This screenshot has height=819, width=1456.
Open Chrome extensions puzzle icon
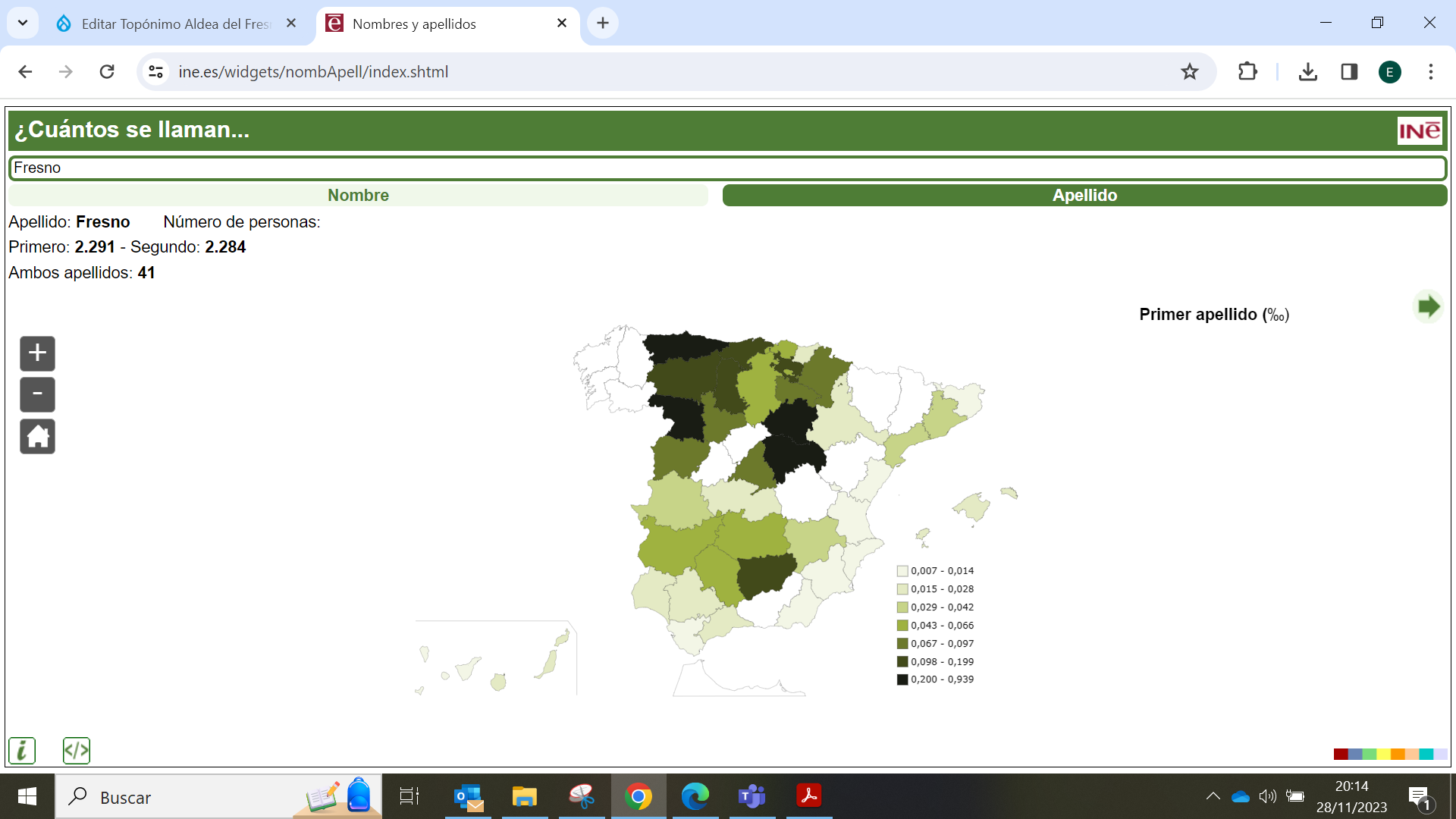pyautogui.click(x=1247, y=72)
